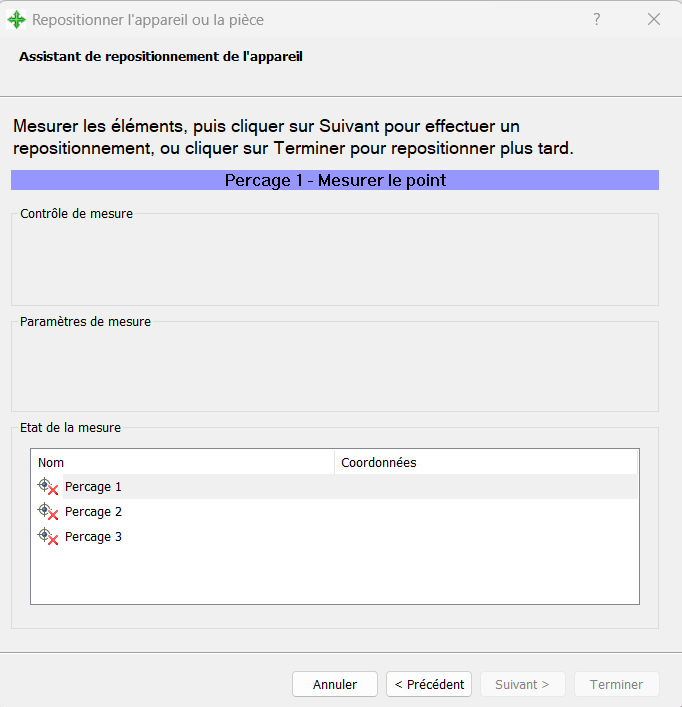This screenshot has height=707, width=682.
Task: Click the Coordonnées cell of Percage 1
Action: coord(486,487)
